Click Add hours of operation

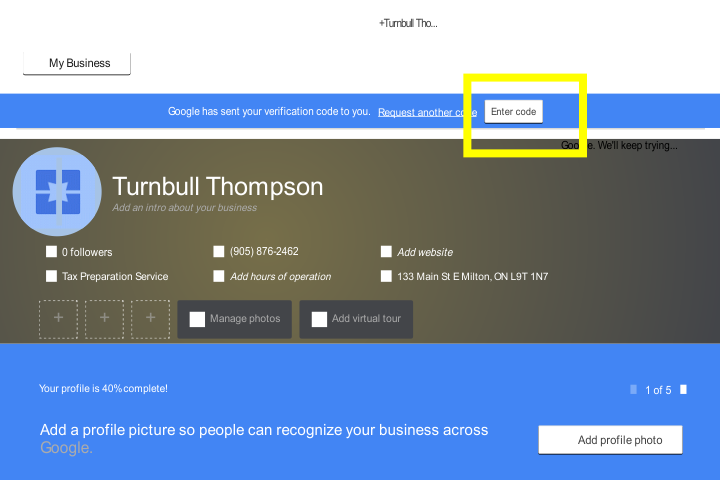click(281, 277)
